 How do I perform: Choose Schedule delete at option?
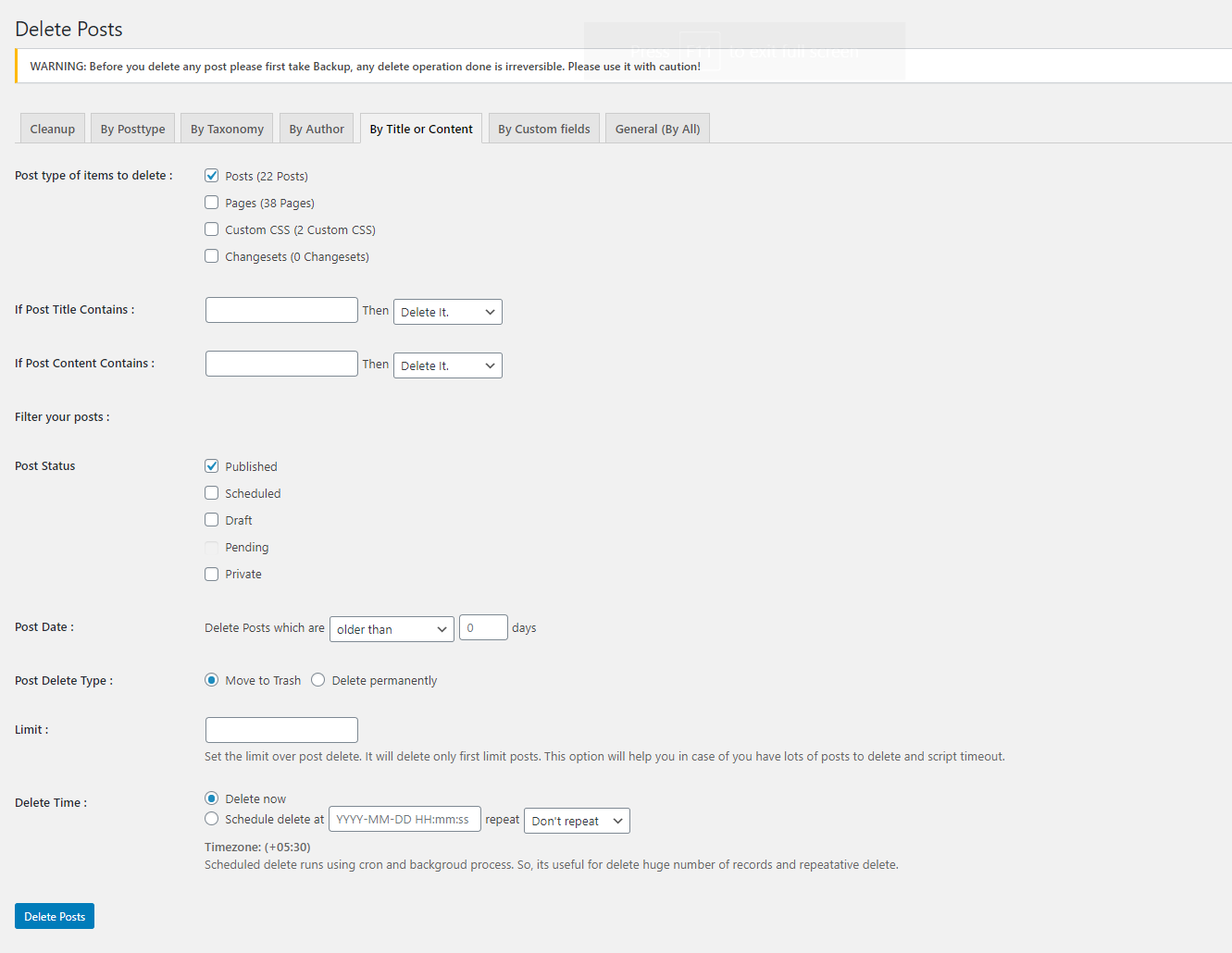(211, 818)
